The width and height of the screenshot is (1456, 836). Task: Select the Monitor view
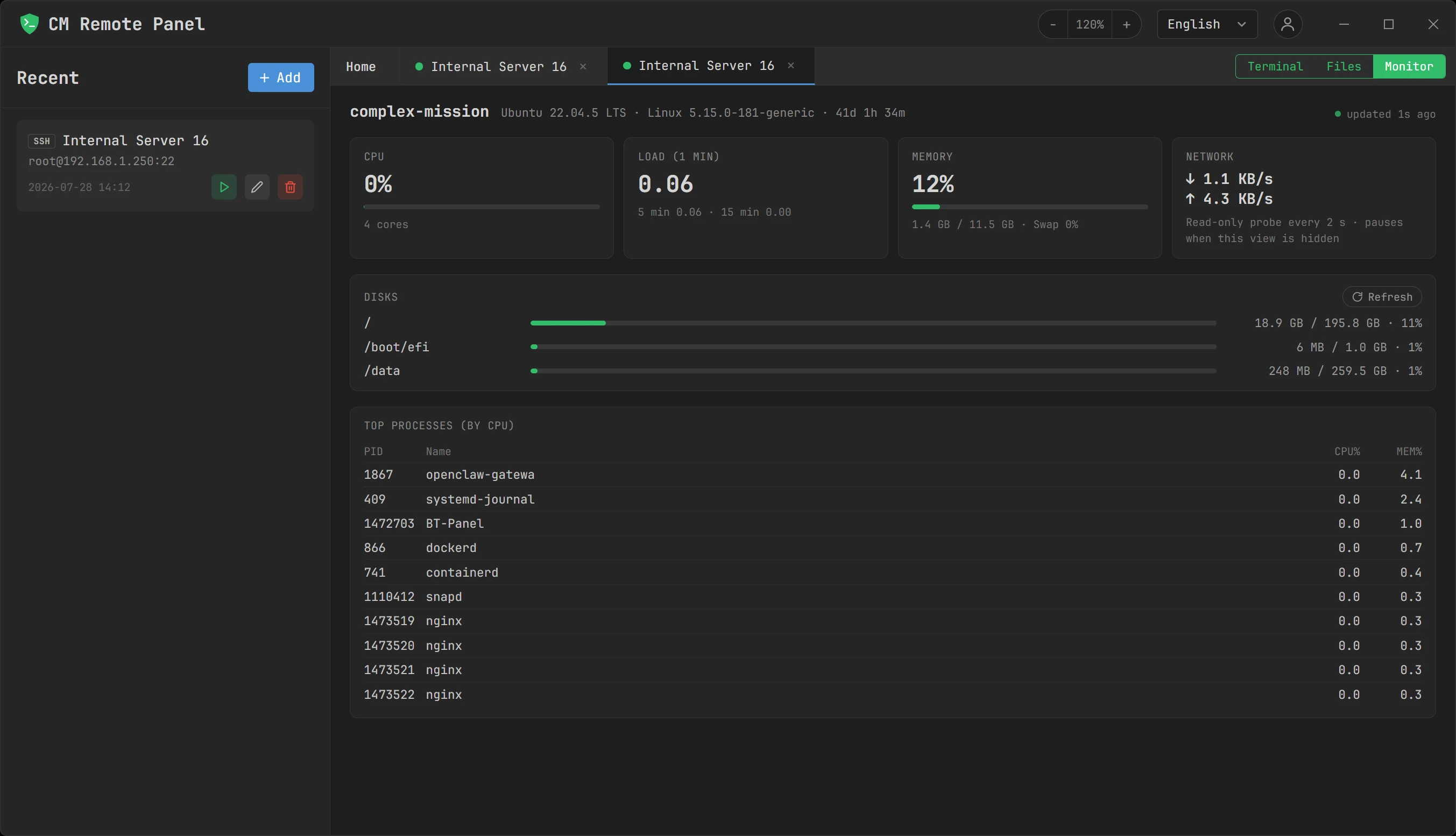[1409, 67]
